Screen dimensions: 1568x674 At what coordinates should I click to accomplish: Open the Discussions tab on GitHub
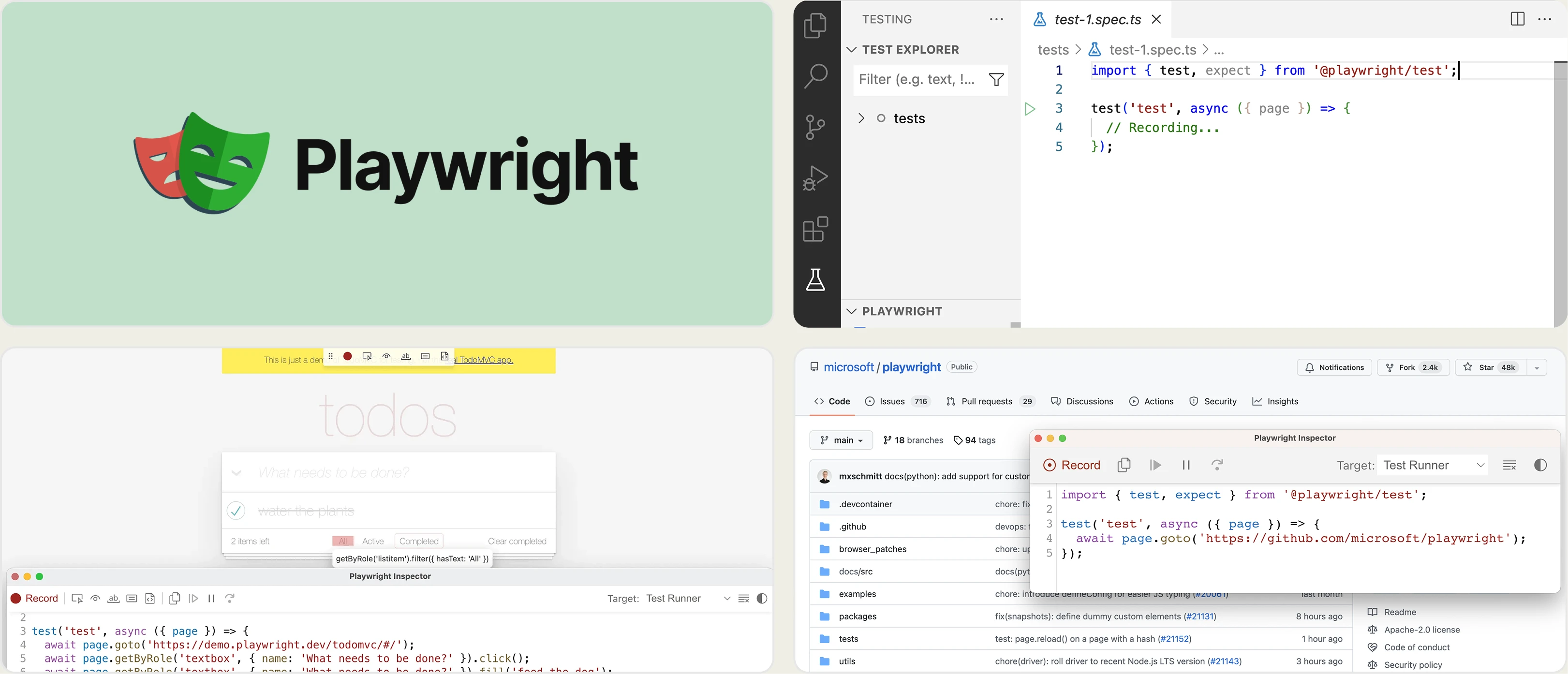click(1082, 401)
